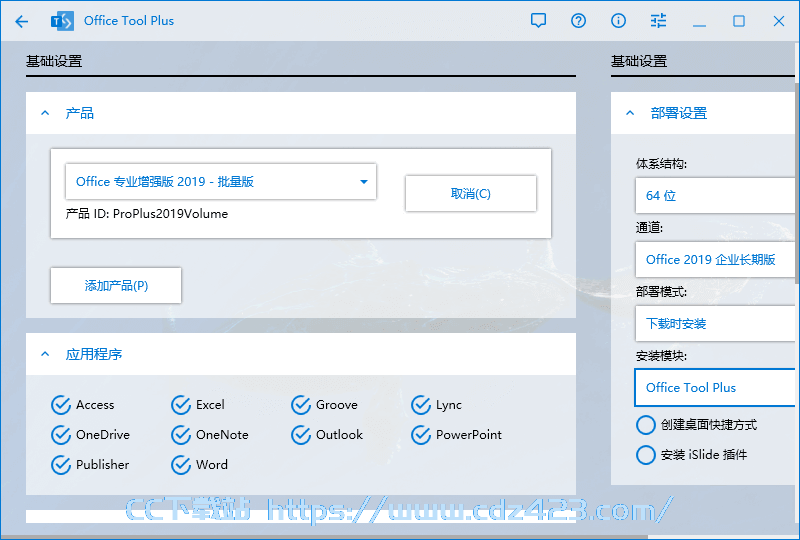Click the 体系结构: label

(661, 164)
